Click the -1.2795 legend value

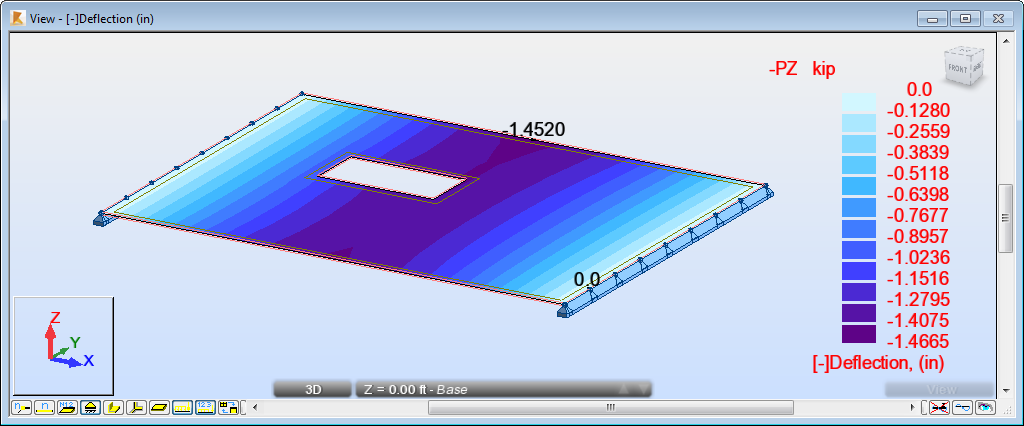pyautogui.click(x=918, y=299)
